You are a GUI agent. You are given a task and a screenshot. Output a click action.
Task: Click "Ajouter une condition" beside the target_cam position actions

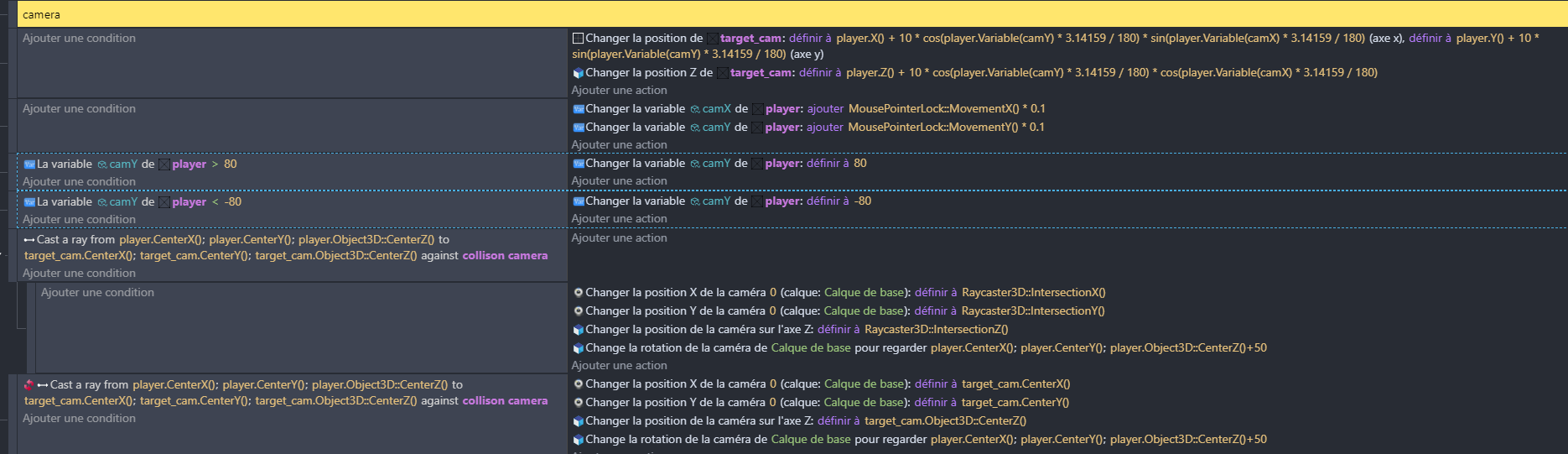79,39
